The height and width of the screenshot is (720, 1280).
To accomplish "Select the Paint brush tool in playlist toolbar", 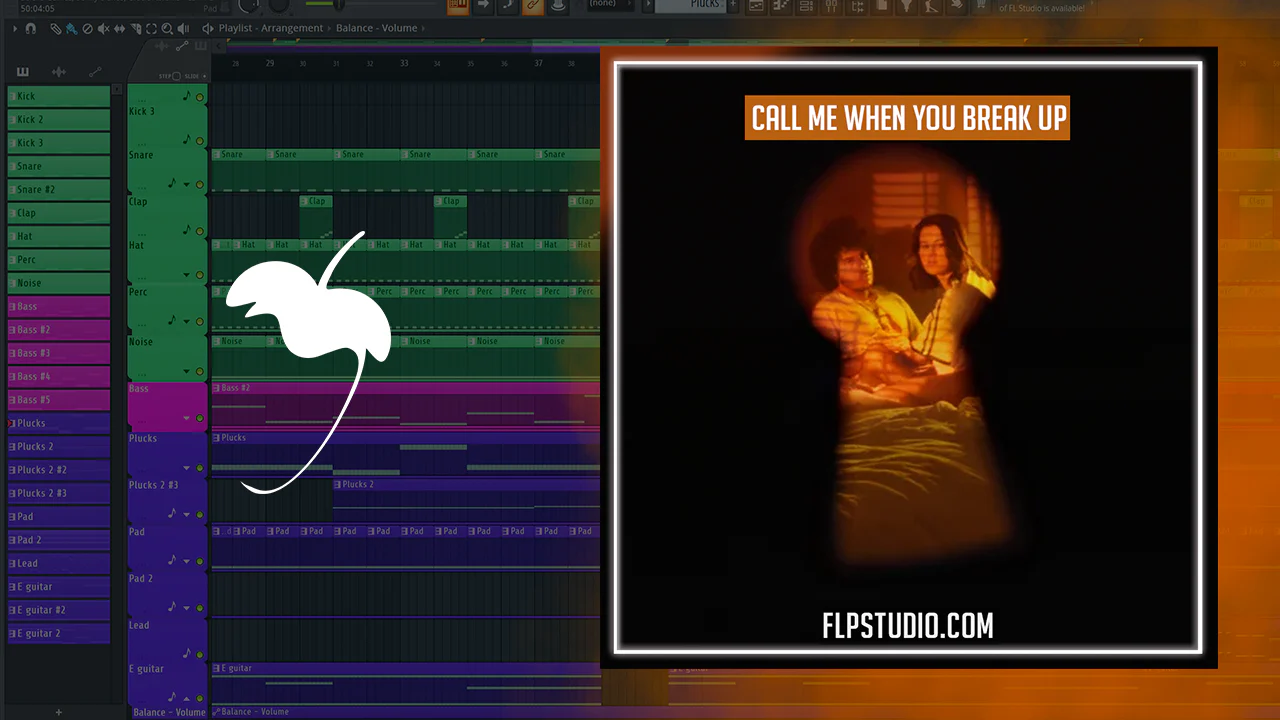I will point(71,29).
